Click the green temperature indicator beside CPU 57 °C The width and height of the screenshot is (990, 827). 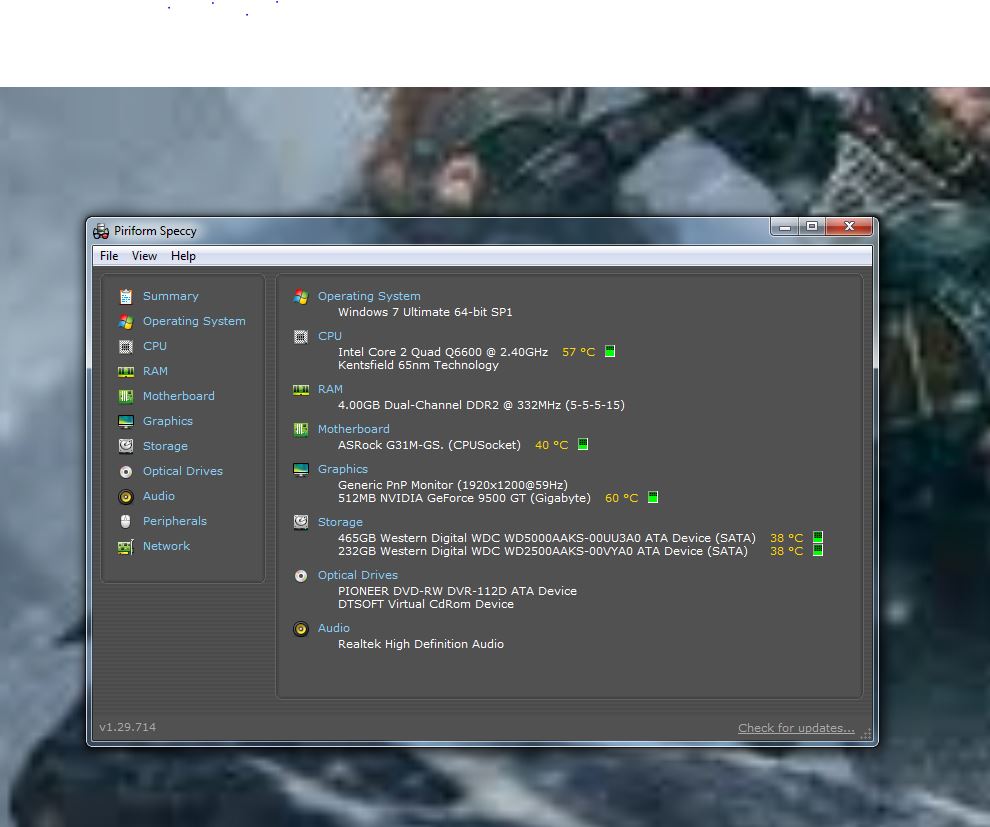tap(610, 351)
